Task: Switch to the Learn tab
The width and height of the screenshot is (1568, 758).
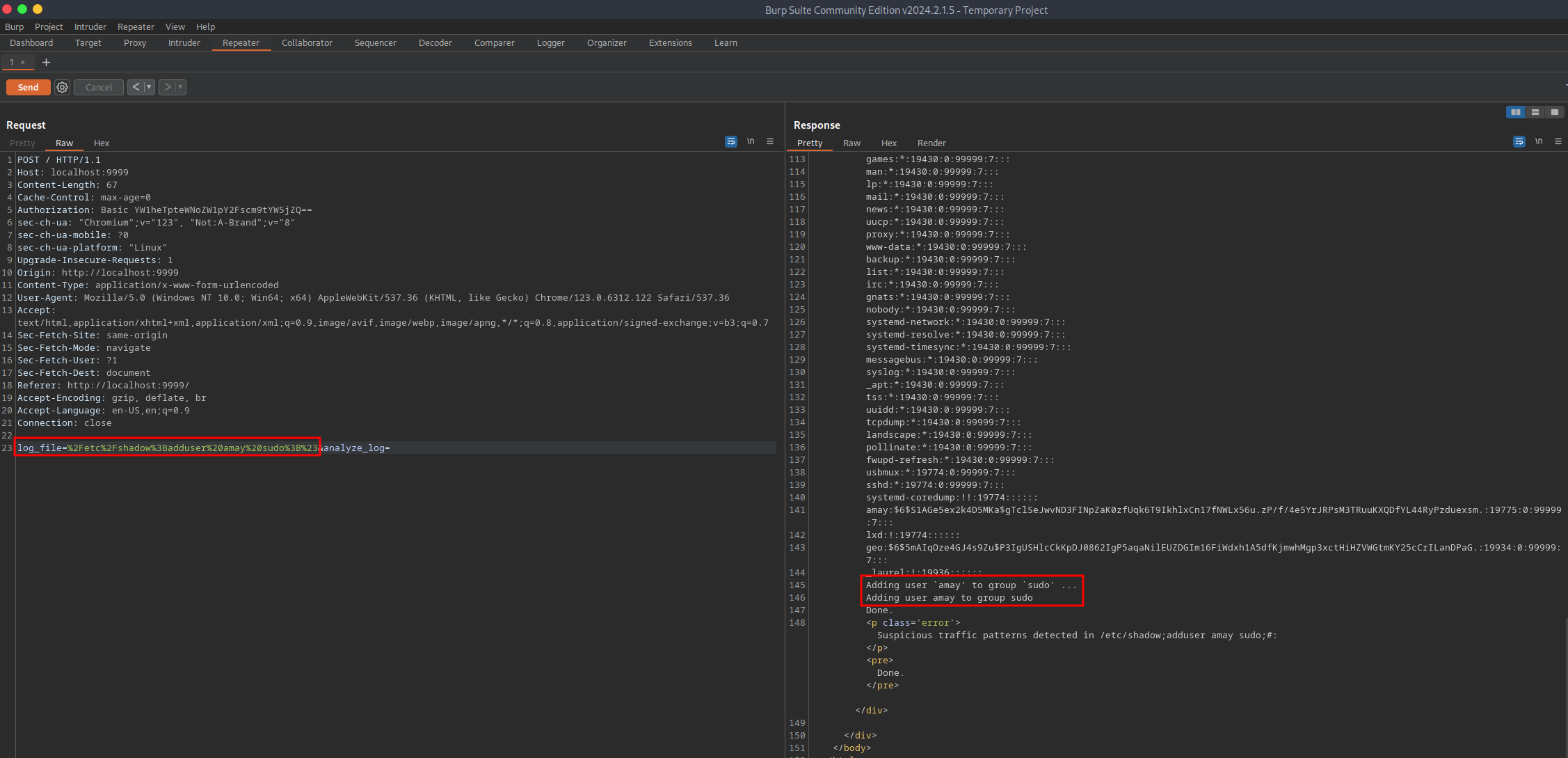Action: [726, 42]
